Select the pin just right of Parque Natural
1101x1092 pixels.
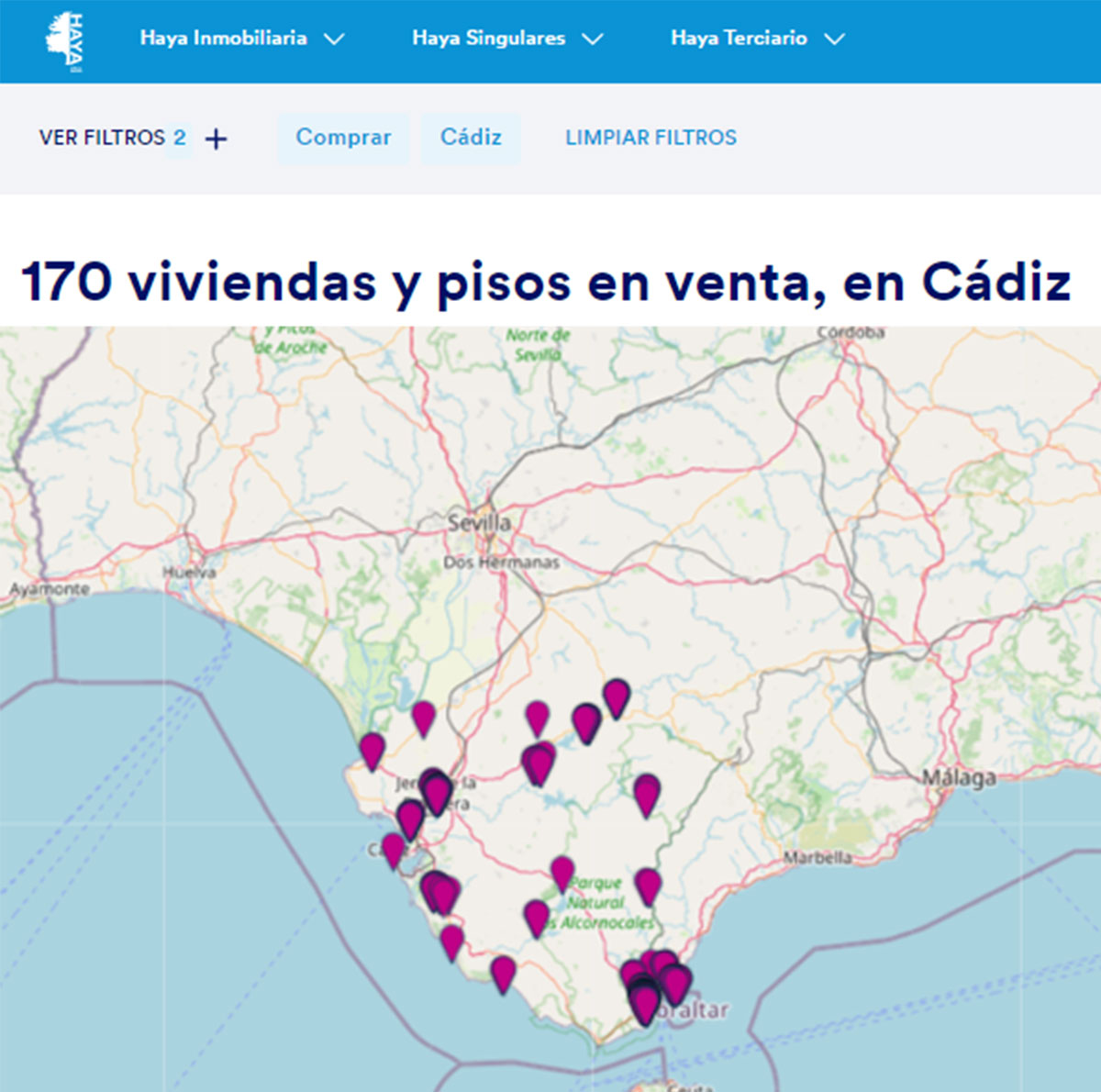coord(648,884)
